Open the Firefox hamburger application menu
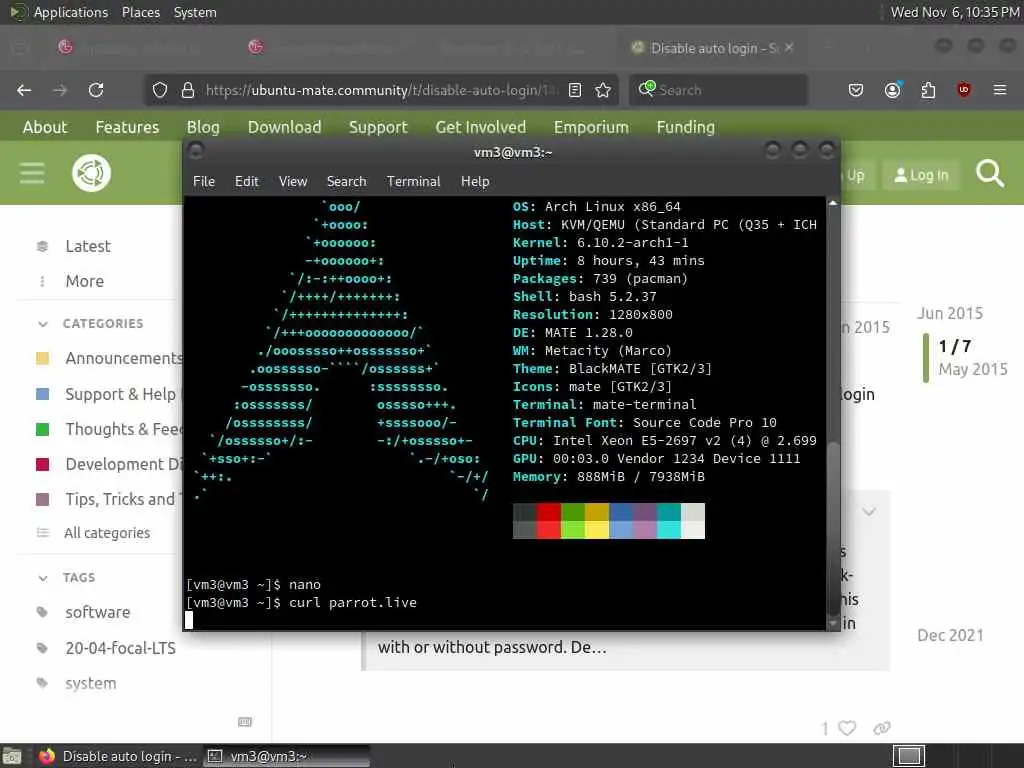Image resolution: width=1024 pixels, height=768 pixels. 1000,90
